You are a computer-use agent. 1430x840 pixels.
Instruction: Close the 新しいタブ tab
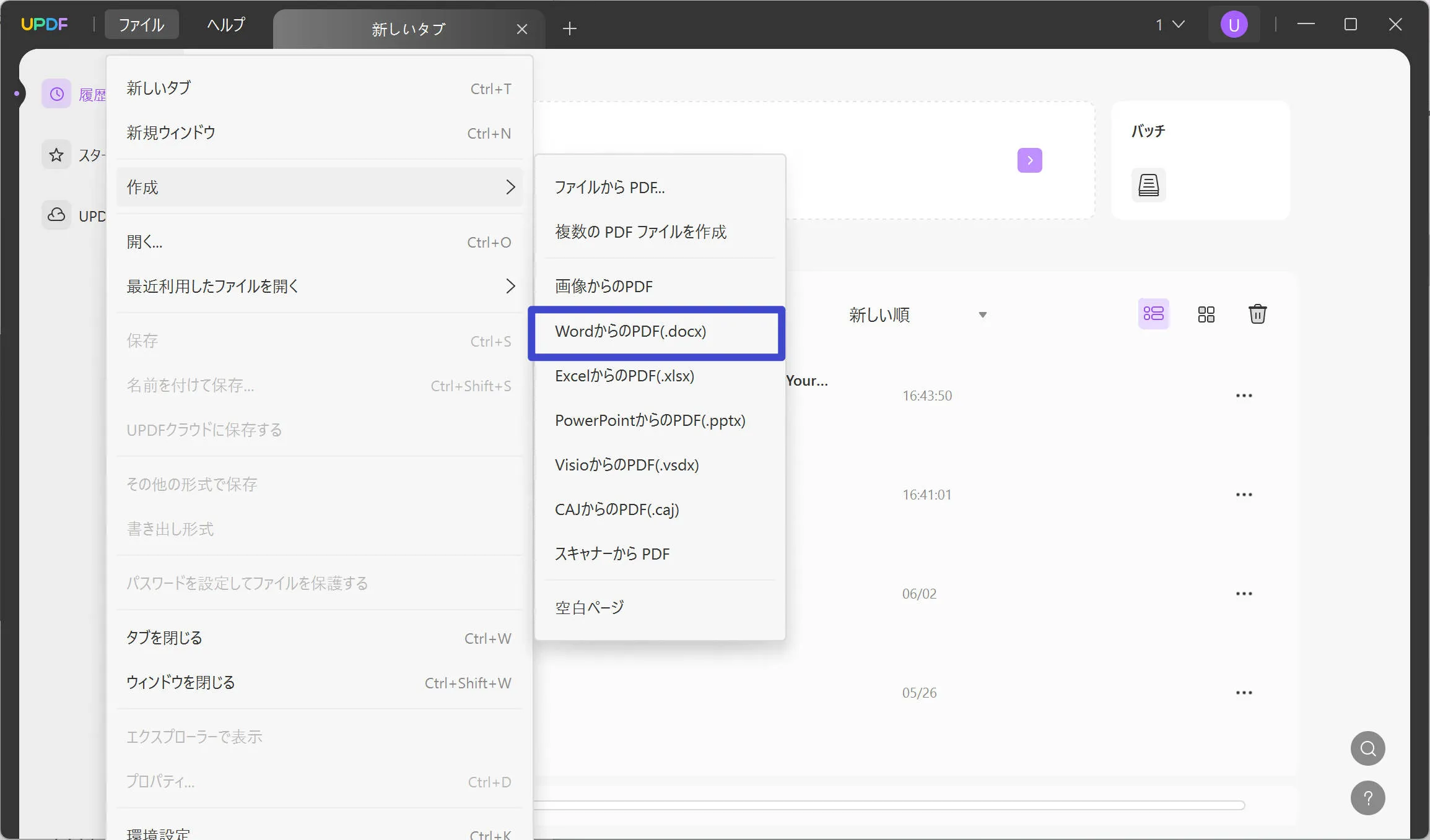(x=521, y=29)
